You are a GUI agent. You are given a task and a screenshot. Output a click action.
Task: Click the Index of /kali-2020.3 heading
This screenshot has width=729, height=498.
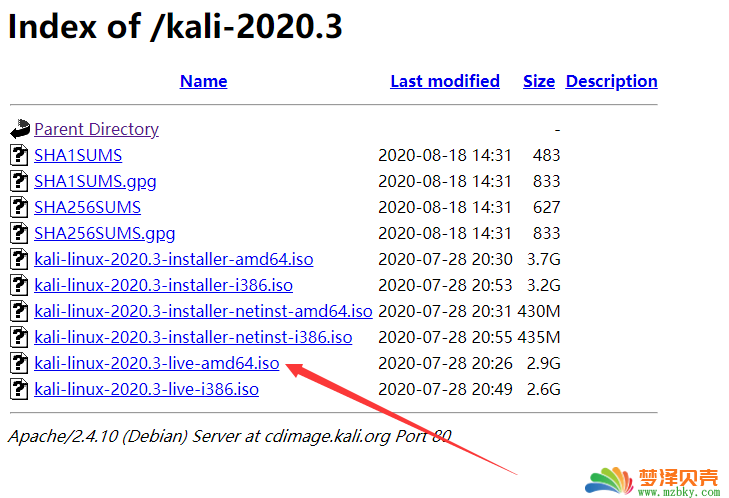pyautogui.click(x=175, y=27)
